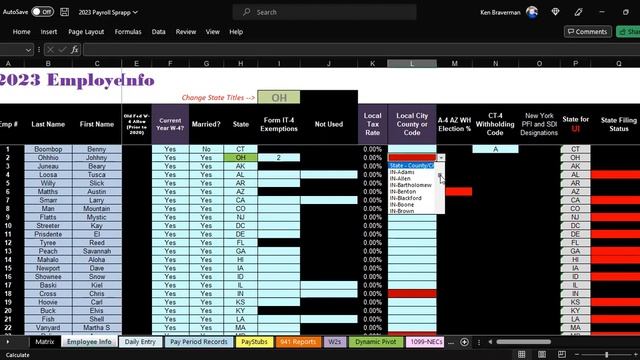Choose IN-Boone from dropdown list
Viewport: 640px width, 360px height.
point(402,205)
